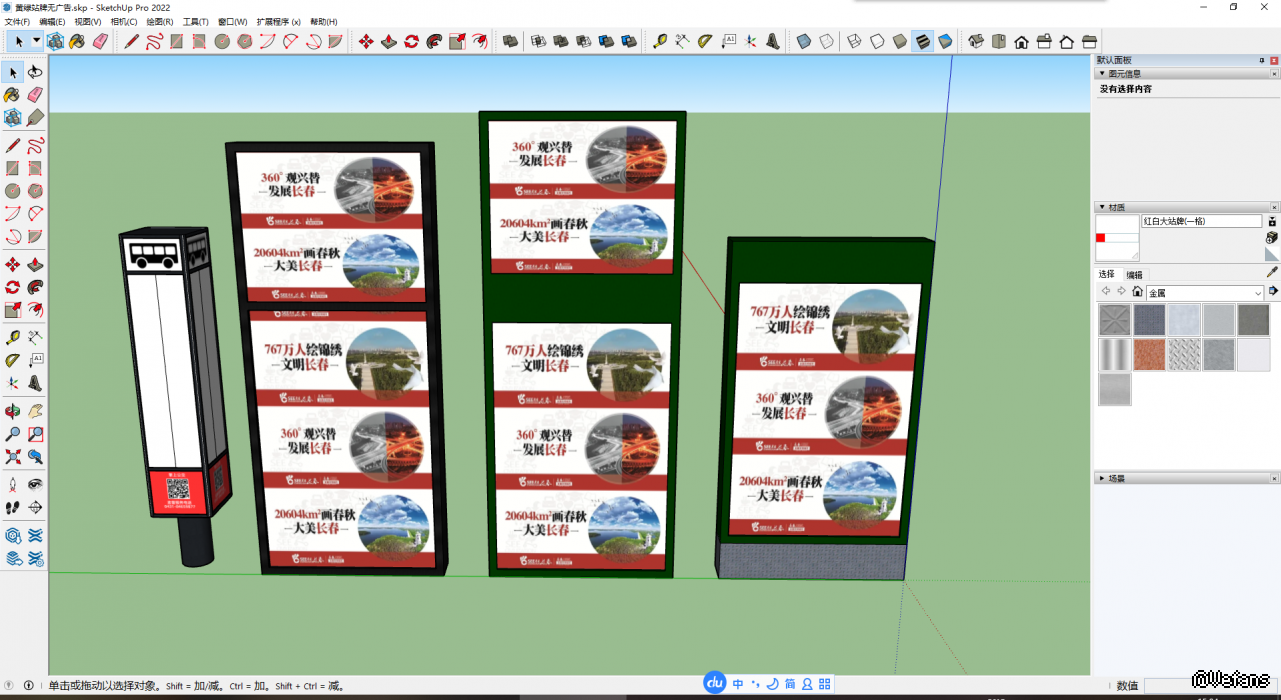Activate the Move tool in top toolbar
This screenshot has width=1281, height=700.
point(366,41)
